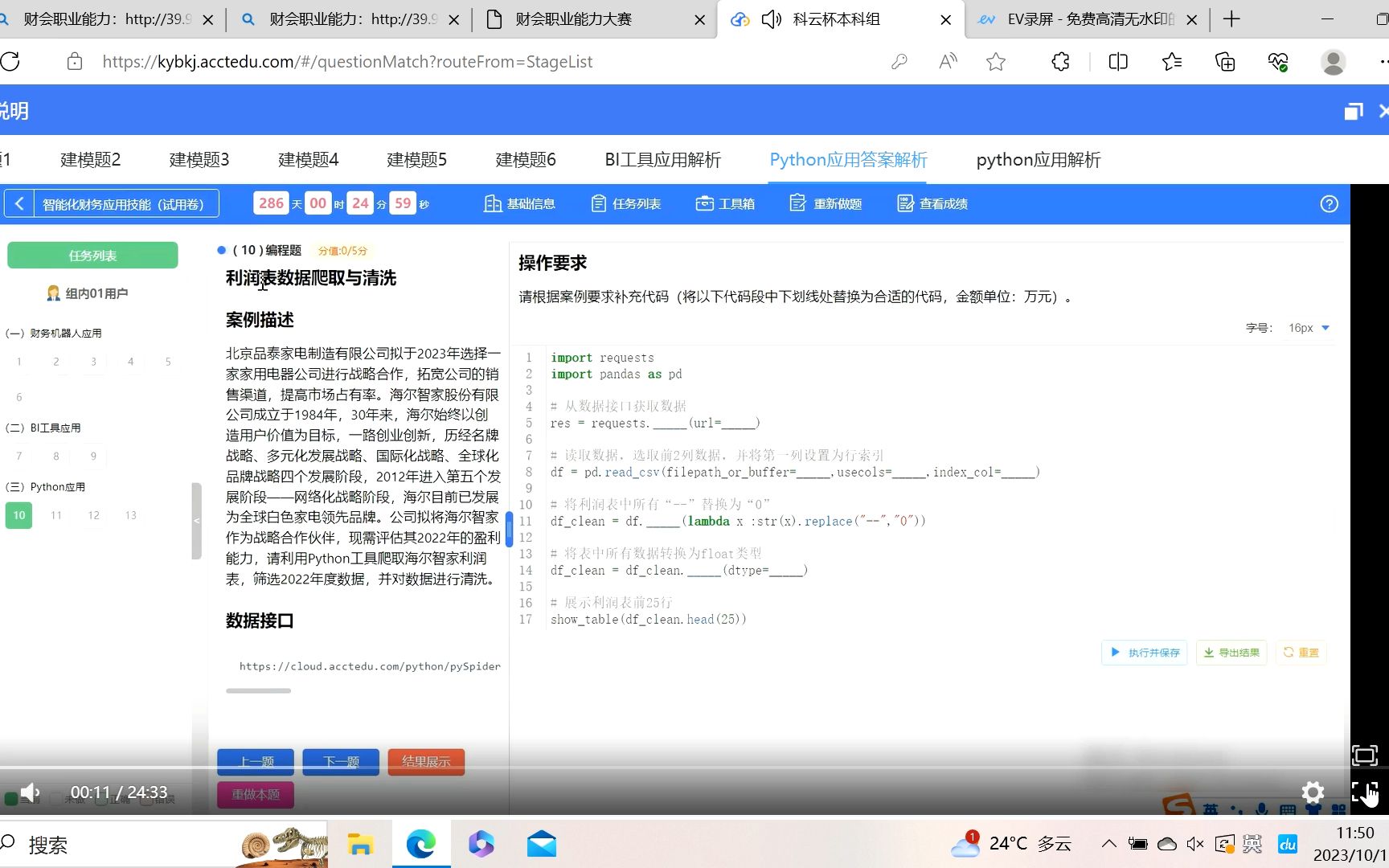The image size is (1389, 868).
Task: Switch to the 建模题2 tab
Action: tap(91, 160)
